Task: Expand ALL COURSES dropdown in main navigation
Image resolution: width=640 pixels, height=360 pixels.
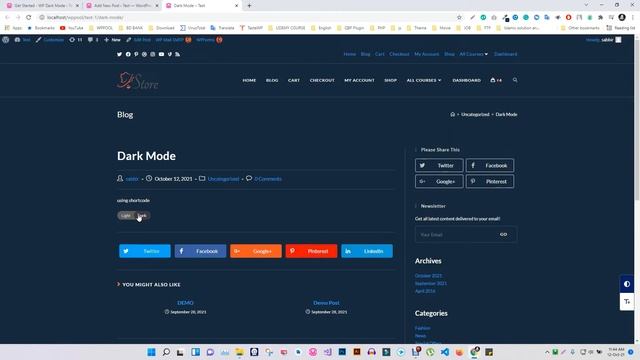Action: tap(424, 80)
